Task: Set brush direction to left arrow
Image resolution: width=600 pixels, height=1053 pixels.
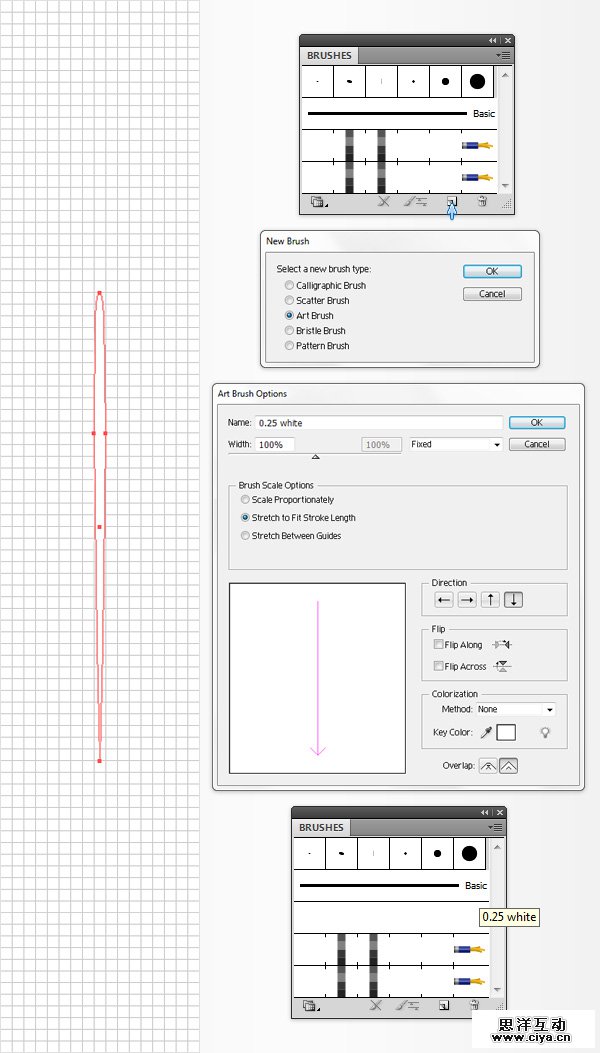Action: [x=443, y=600]
